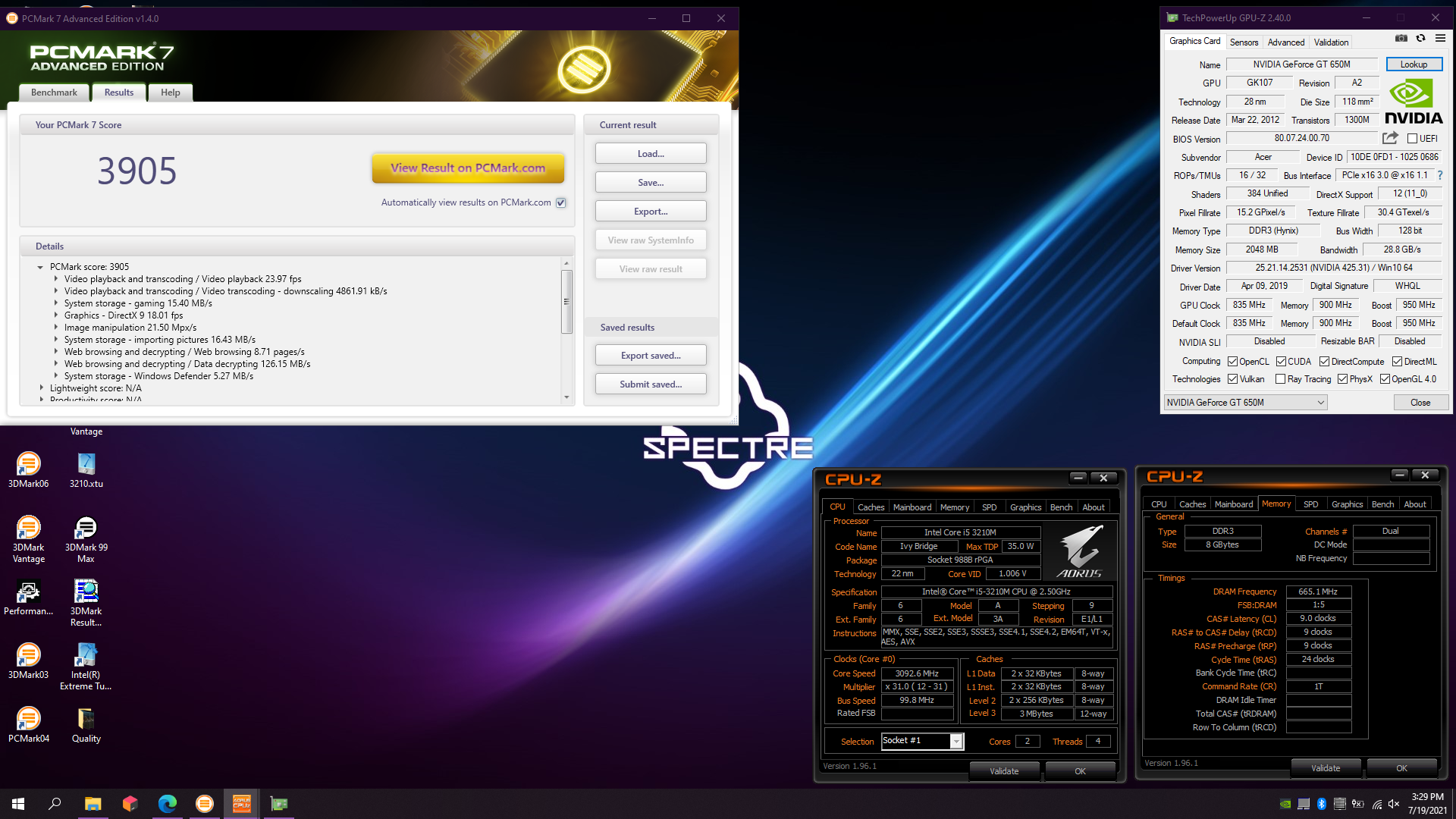Toggle DirectML checkbox

pyautogui.click(x=1398, y=362)
